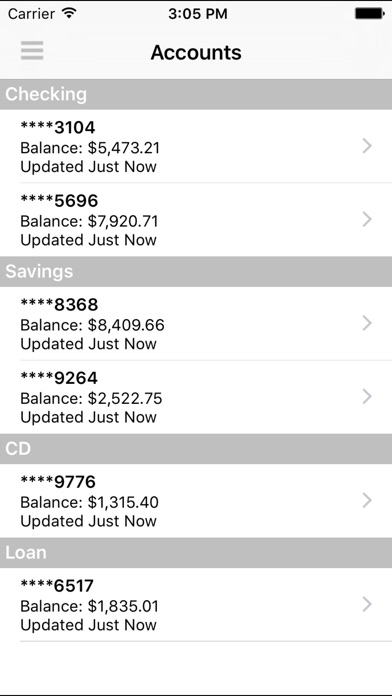Screen dimensions: 392x696
Task: Tap the chevron for CD account ****9776
Action: (x=367, y=501)
